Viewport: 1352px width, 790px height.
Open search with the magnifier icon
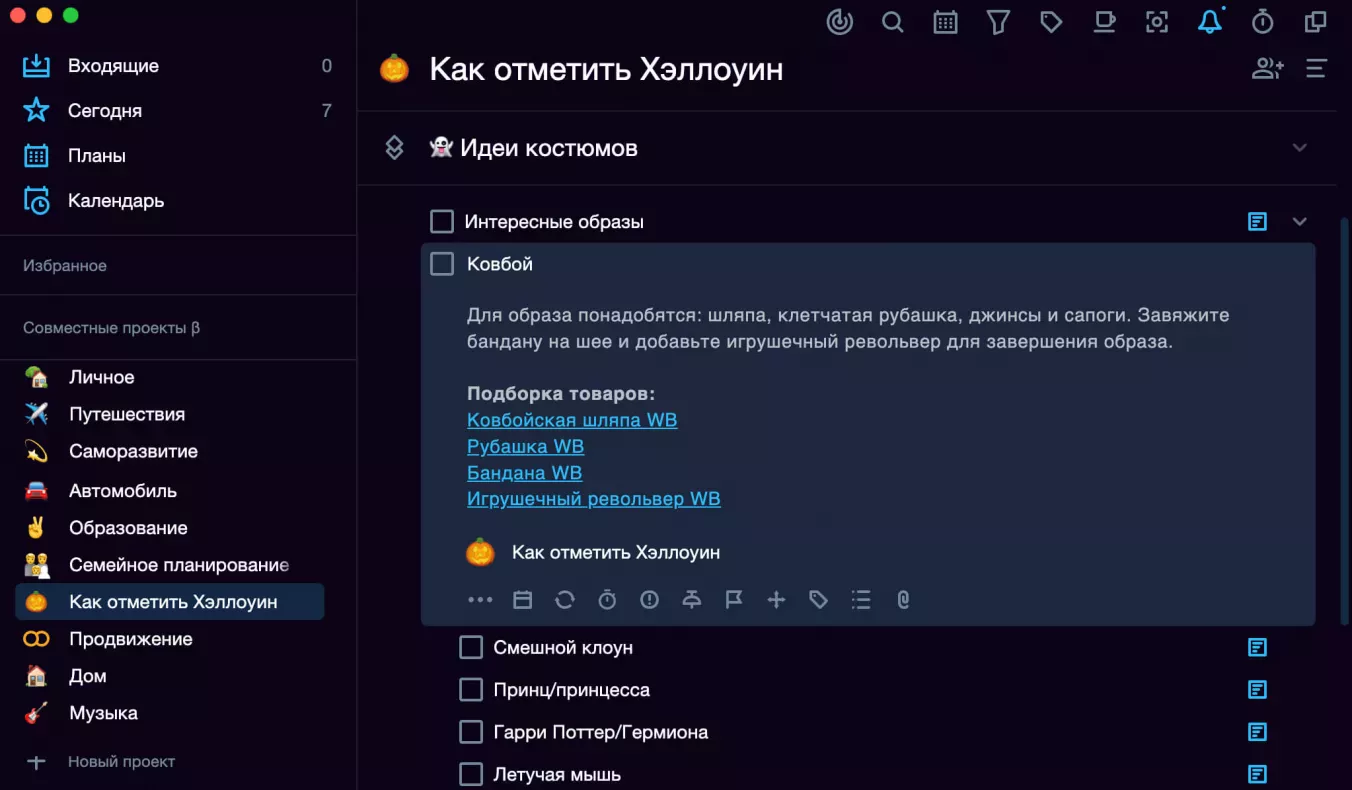coord(893,22)
